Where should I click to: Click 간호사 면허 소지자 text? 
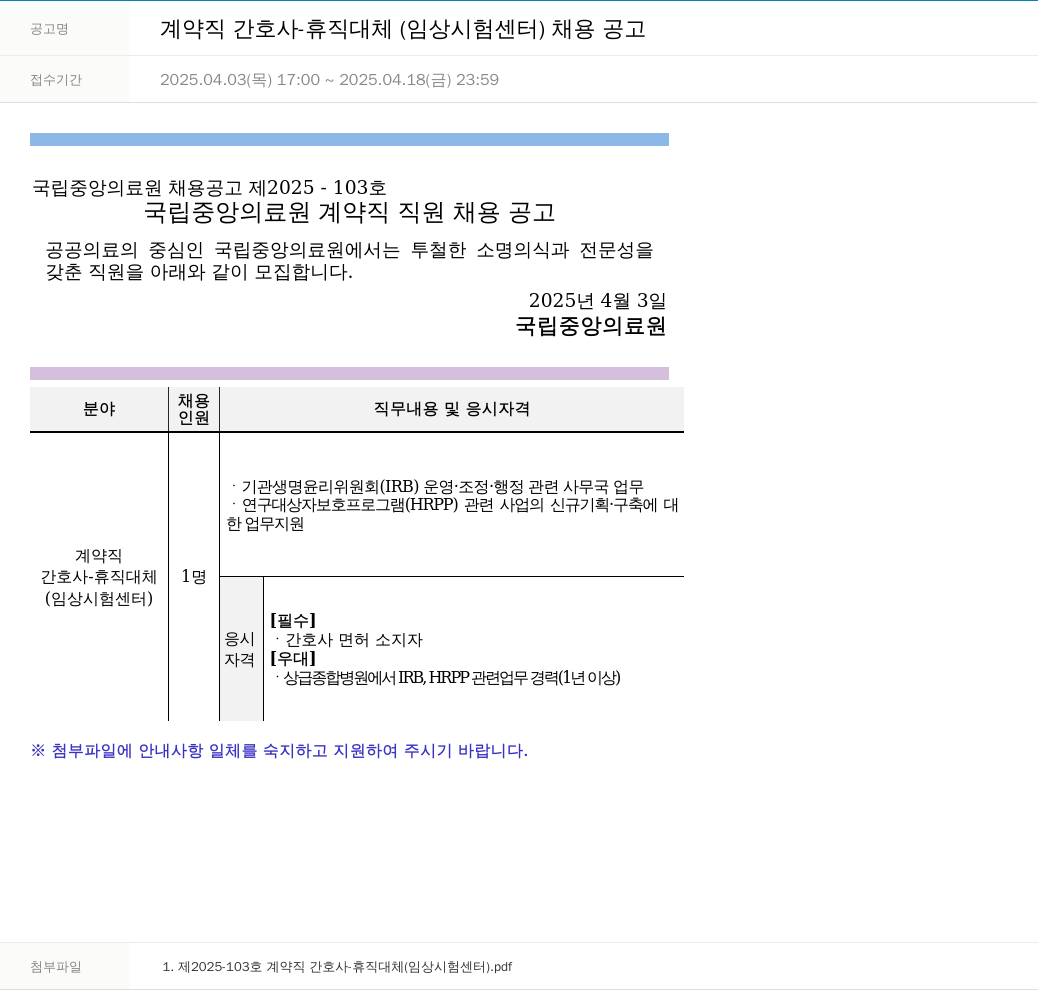[x=354, y=640]
